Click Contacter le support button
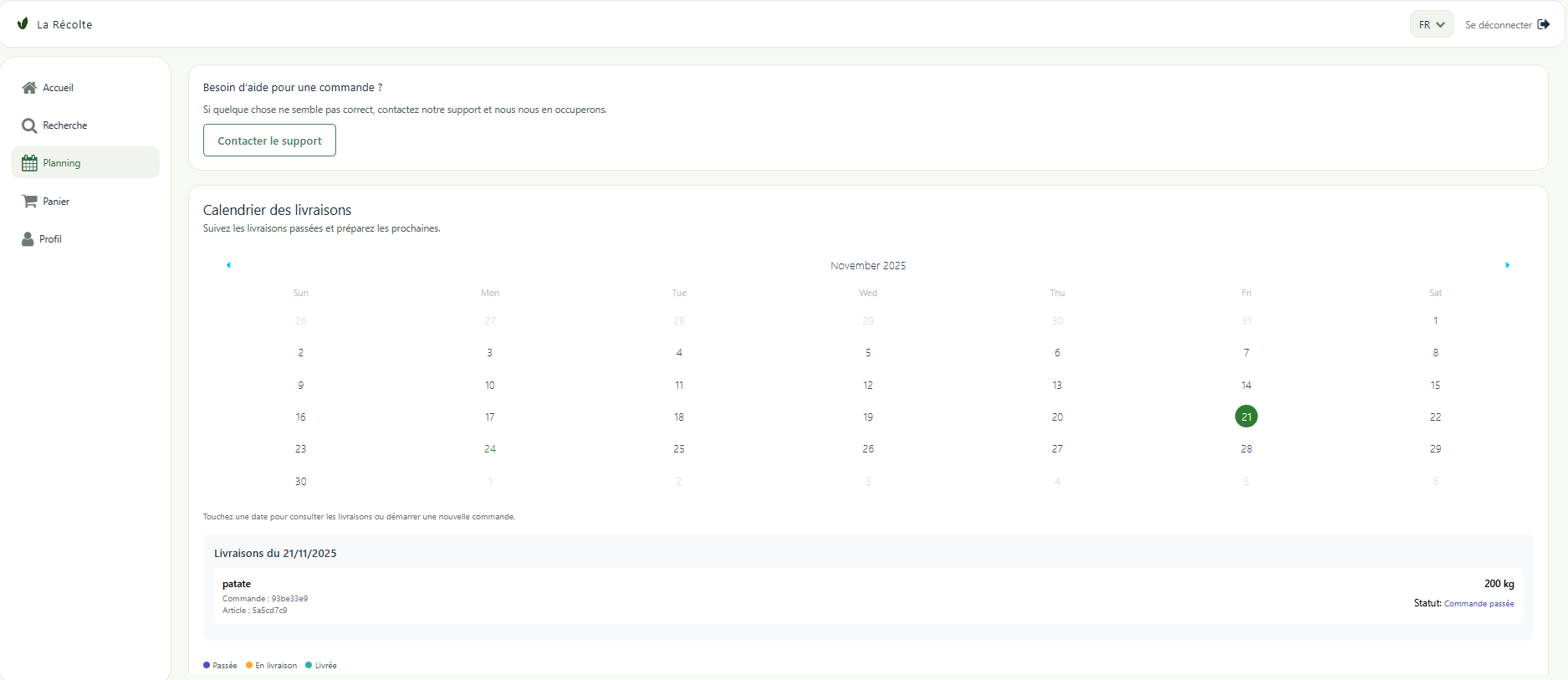This screenshot has height=680, width=1568. 269,141
